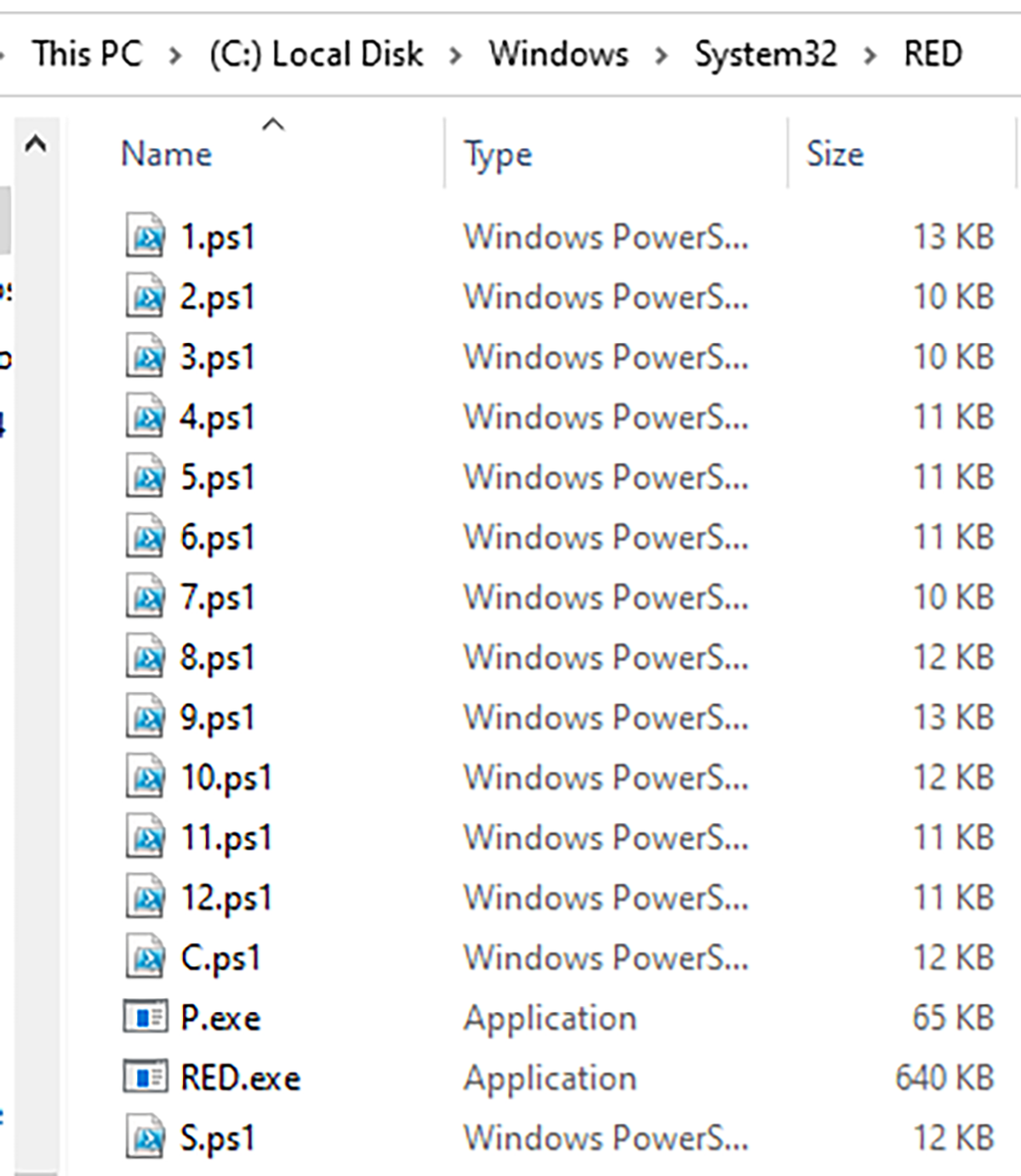Expand the chevron after Windows in breadcrumb
The image size is (1021, 1176).
[x=661, y=56]
